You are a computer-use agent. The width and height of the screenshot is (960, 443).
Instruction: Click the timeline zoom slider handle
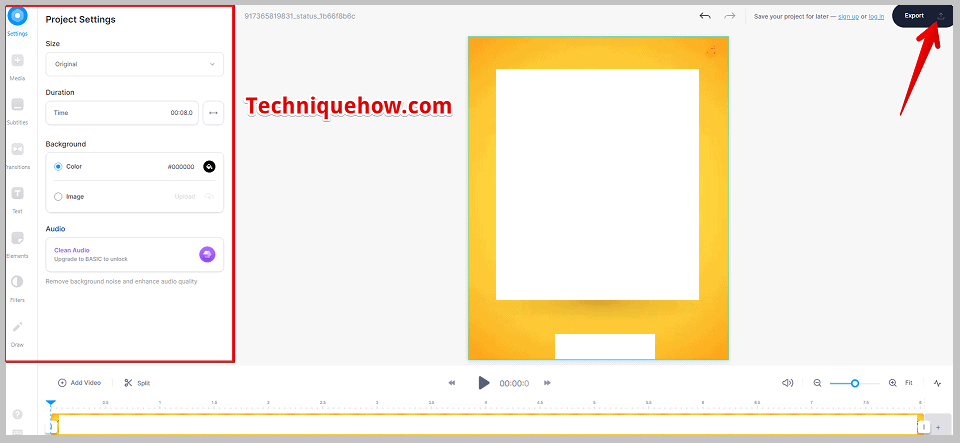point(855,383)
